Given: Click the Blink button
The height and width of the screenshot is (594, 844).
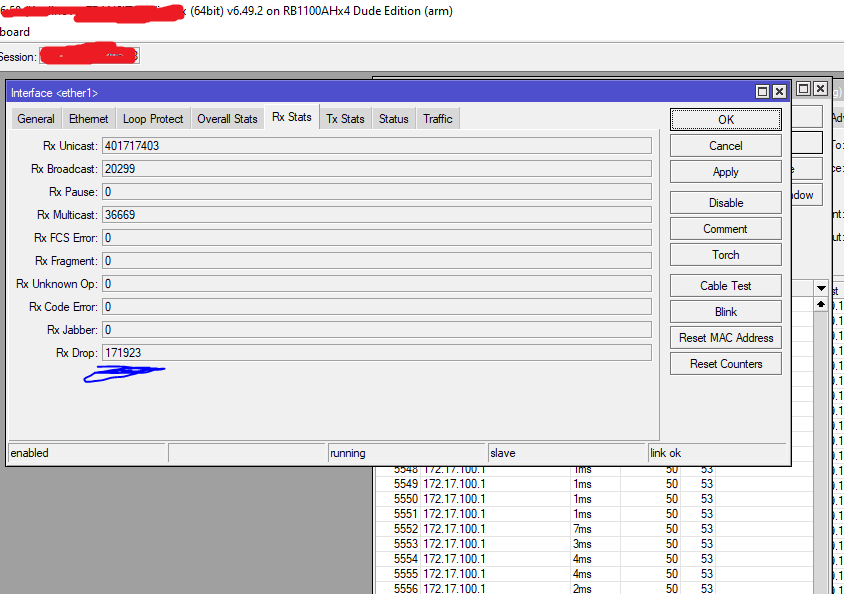Looking at the screenshot, I should pos(726,312).
